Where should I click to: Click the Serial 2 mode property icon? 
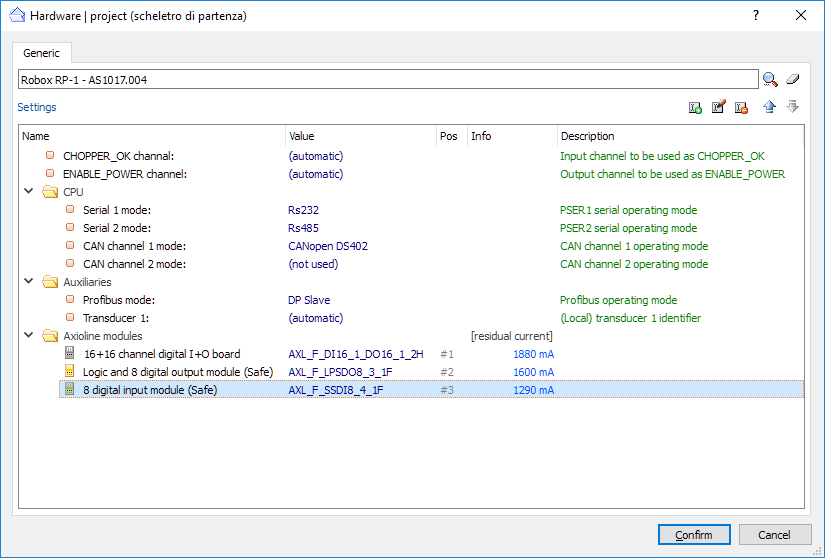click(70, 228)
